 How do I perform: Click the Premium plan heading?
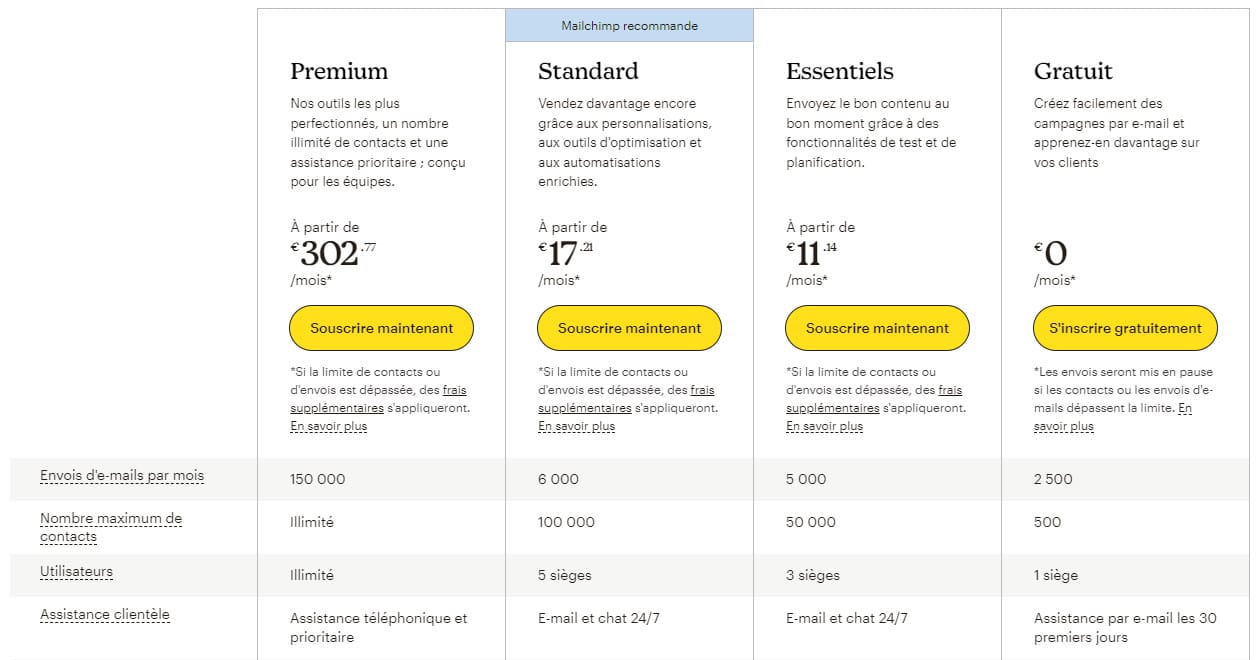pos(339,71)
